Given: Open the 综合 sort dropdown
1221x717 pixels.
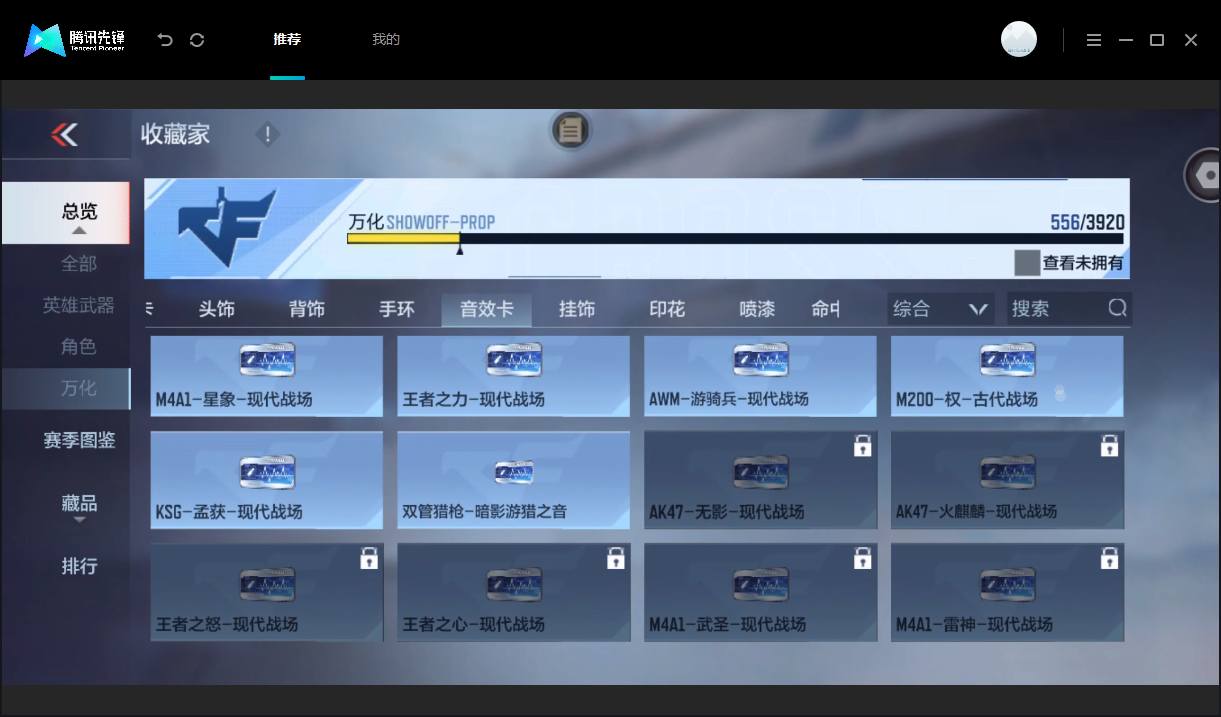Looking at the screenshot, I should click(x=941, y=309).
